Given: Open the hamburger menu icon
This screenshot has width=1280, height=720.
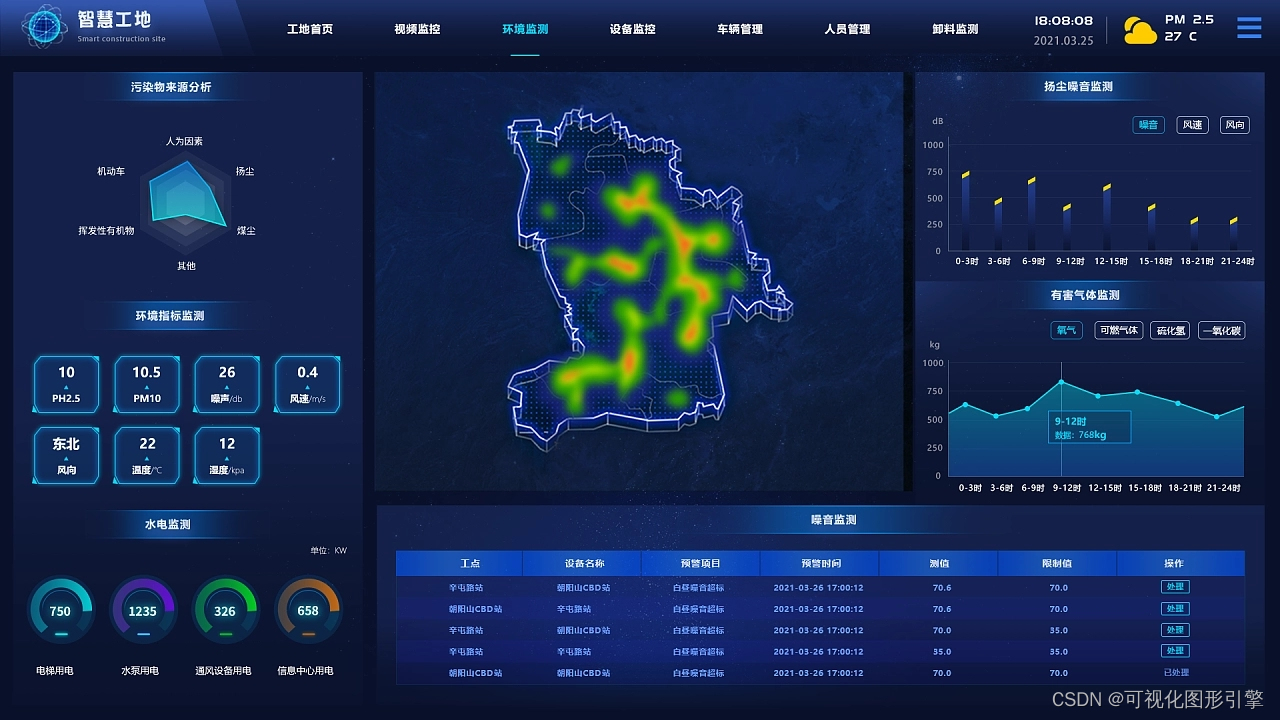Looking at the screenshot, I should 1249,28.
